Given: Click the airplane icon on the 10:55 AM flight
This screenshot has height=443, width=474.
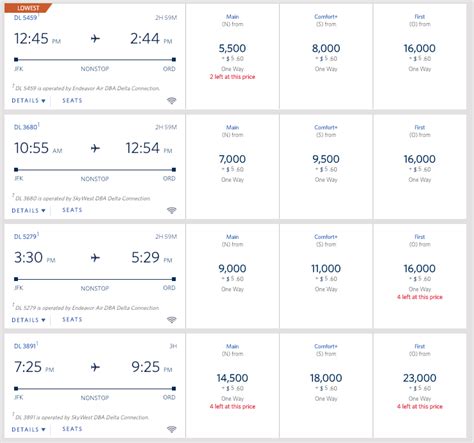Looking at the screenshot, I should point(95,148).
